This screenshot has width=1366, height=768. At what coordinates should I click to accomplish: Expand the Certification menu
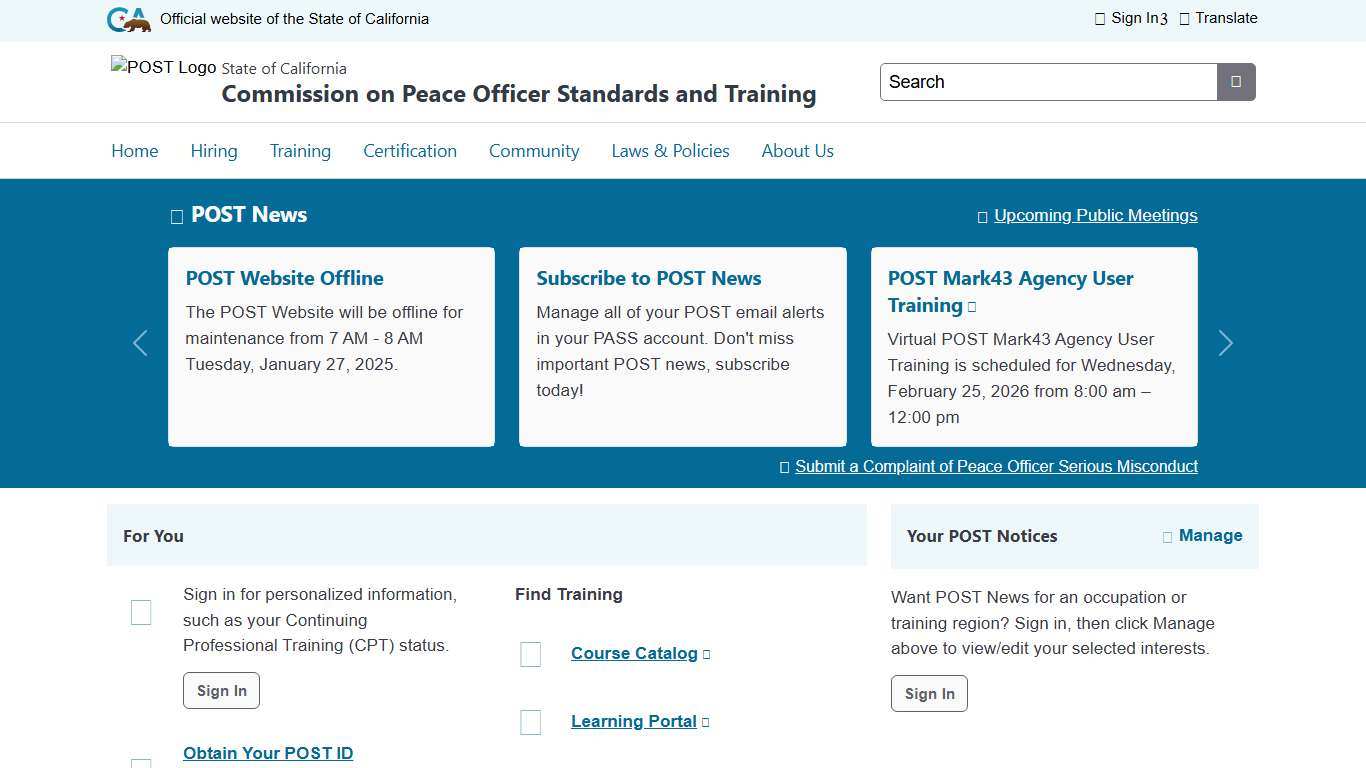[410, 151]
